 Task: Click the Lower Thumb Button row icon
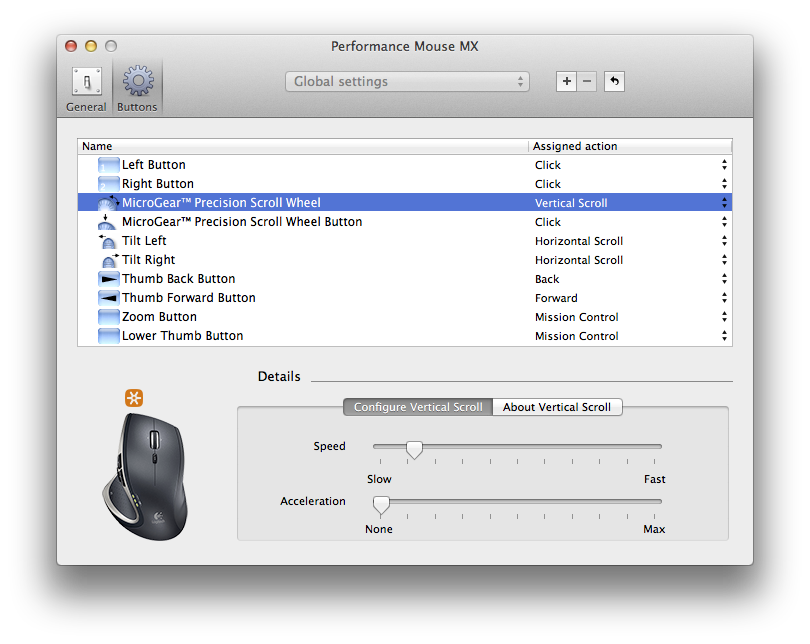(x=108, y=336)
